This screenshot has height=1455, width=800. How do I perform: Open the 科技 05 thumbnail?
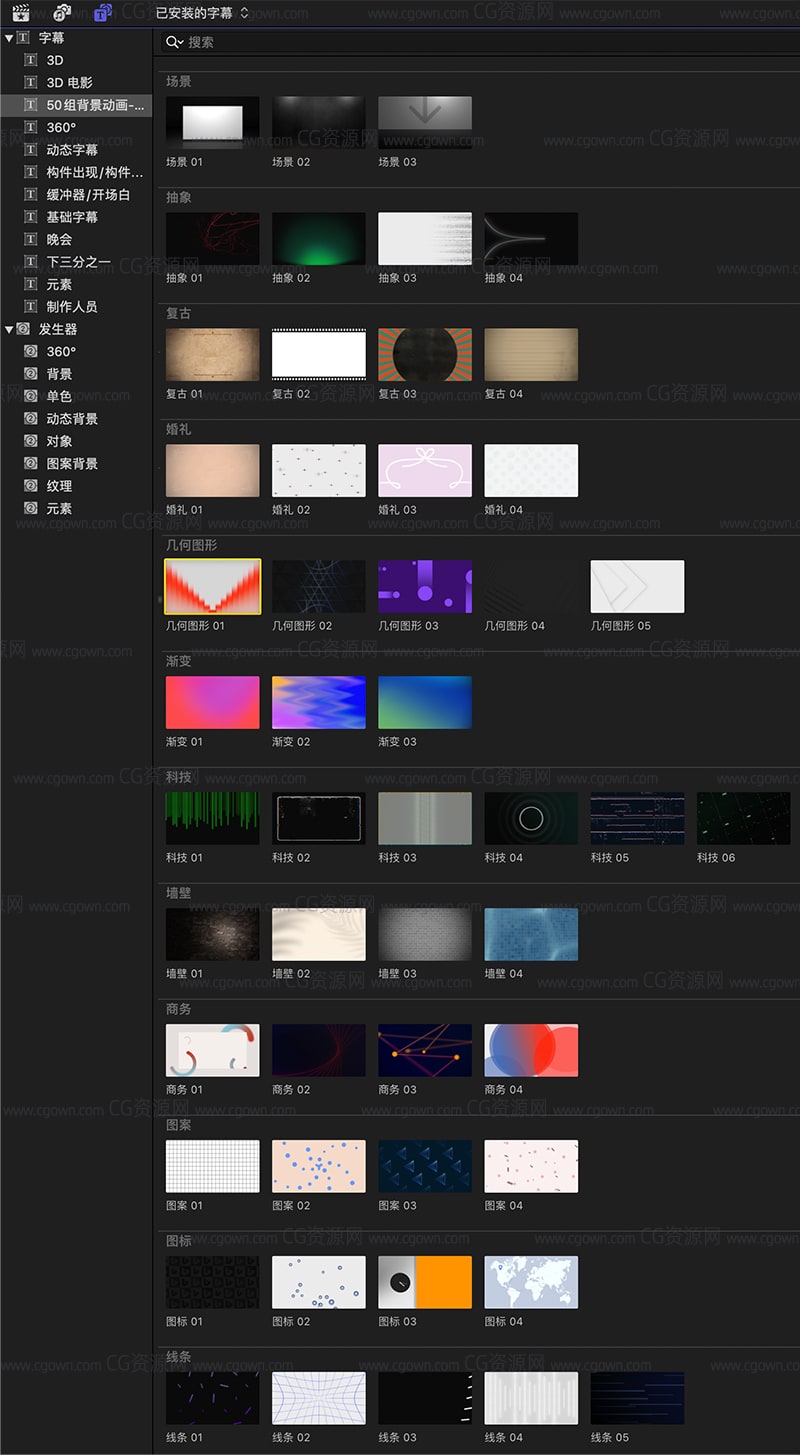click(x=637, y=820)
